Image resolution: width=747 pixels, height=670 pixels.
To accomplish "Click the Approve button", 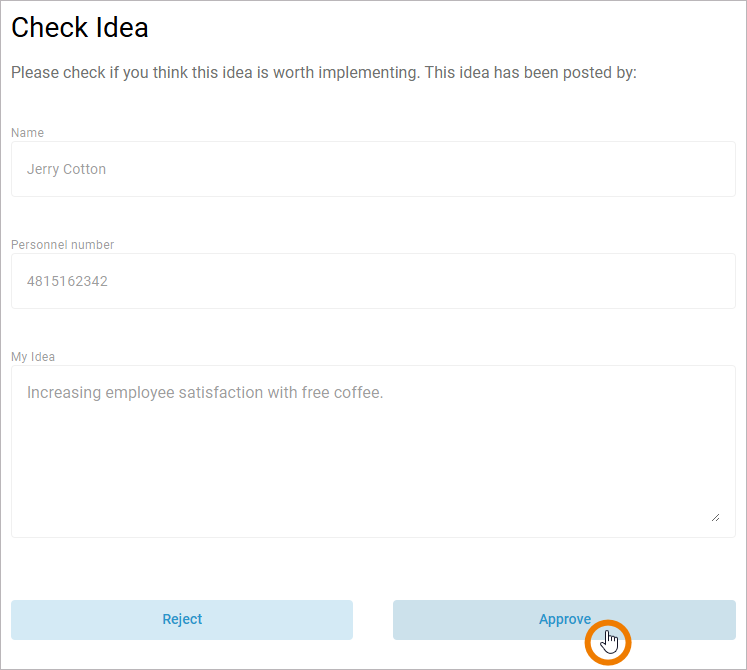I will pos(564,620).
